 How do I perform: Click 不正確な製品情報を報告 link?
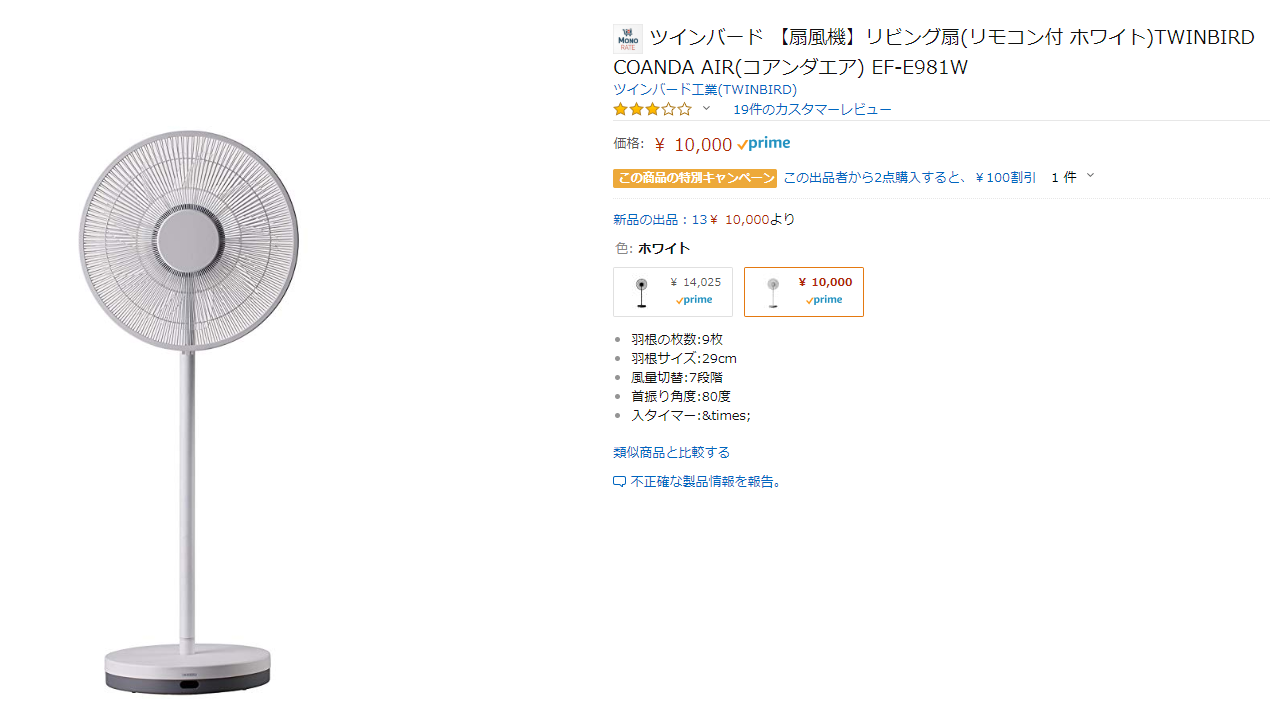click(x=706, y=481)
